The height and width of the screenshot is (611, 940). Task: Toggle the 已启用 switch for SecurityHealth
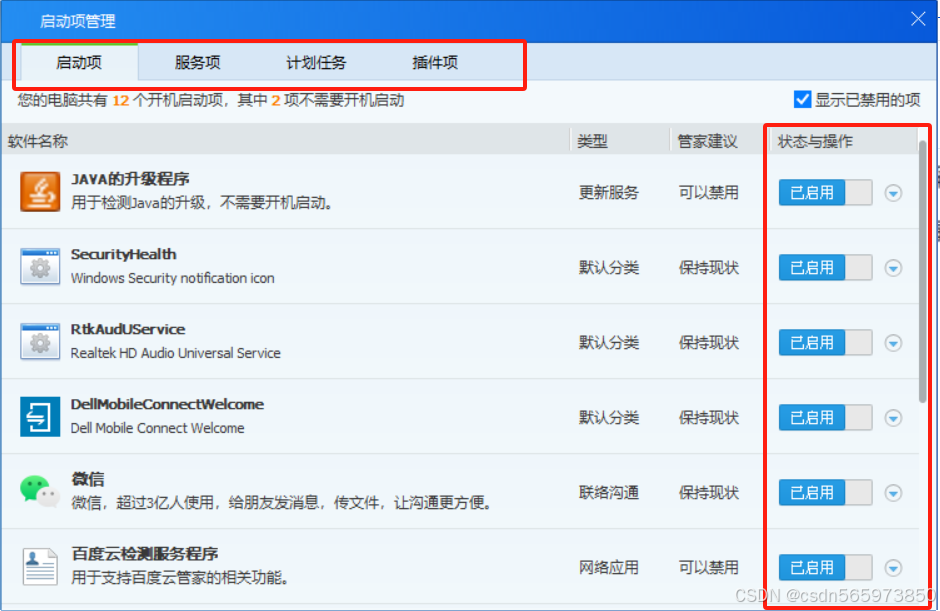(x=825, y=267)
